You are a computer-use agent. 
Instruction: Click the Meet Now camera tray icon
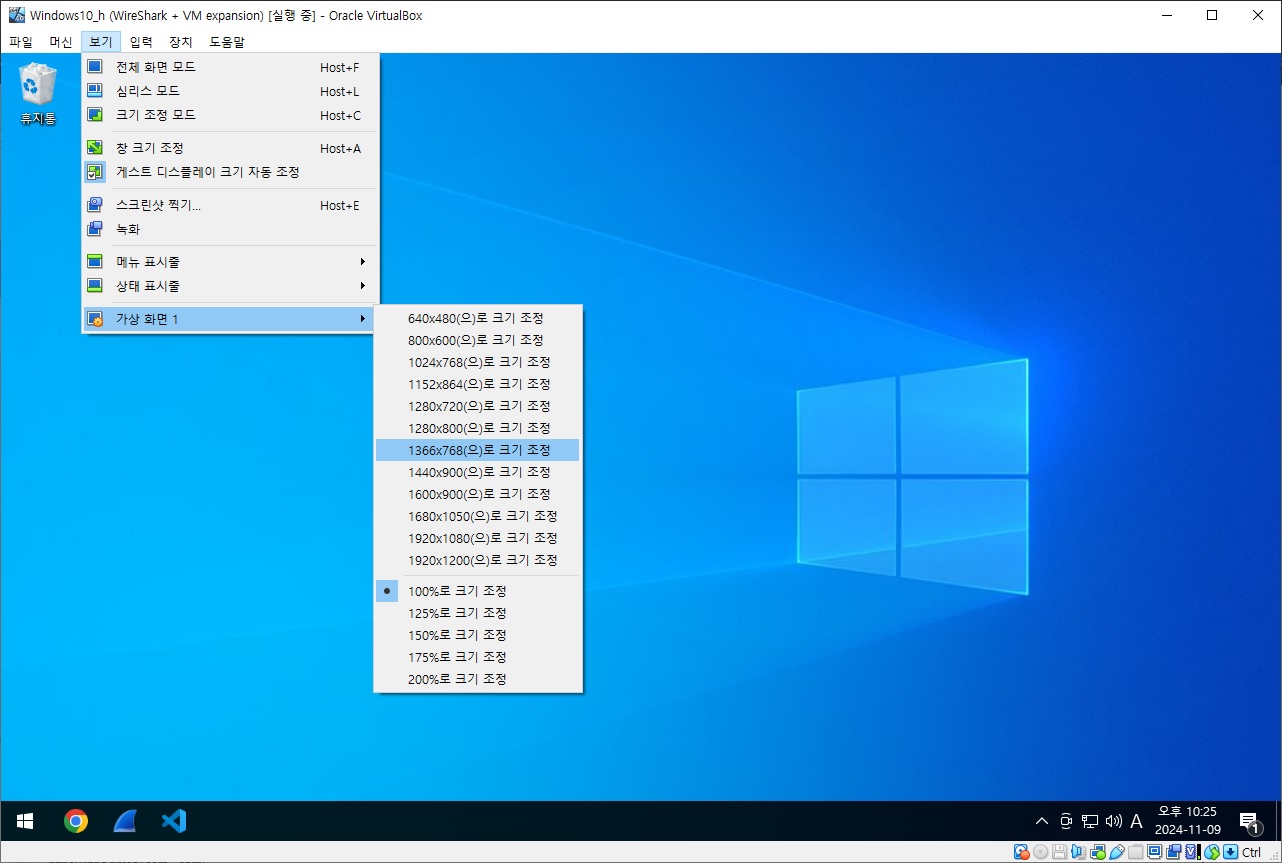coord(1066,822)
